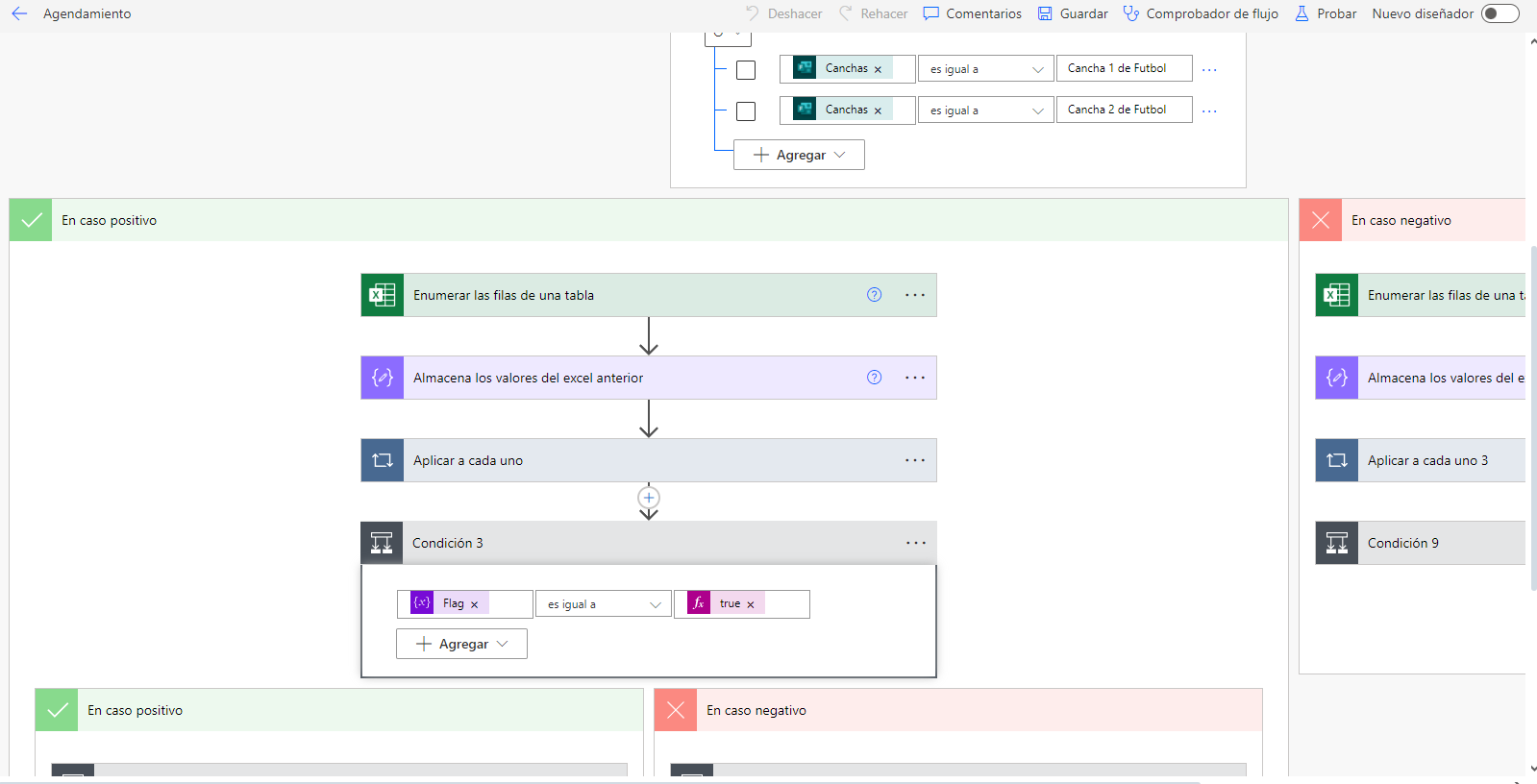1537x784 pixels.
Task: Open help for Enumerar las filas de una tabla
Action: click(874, 295)
